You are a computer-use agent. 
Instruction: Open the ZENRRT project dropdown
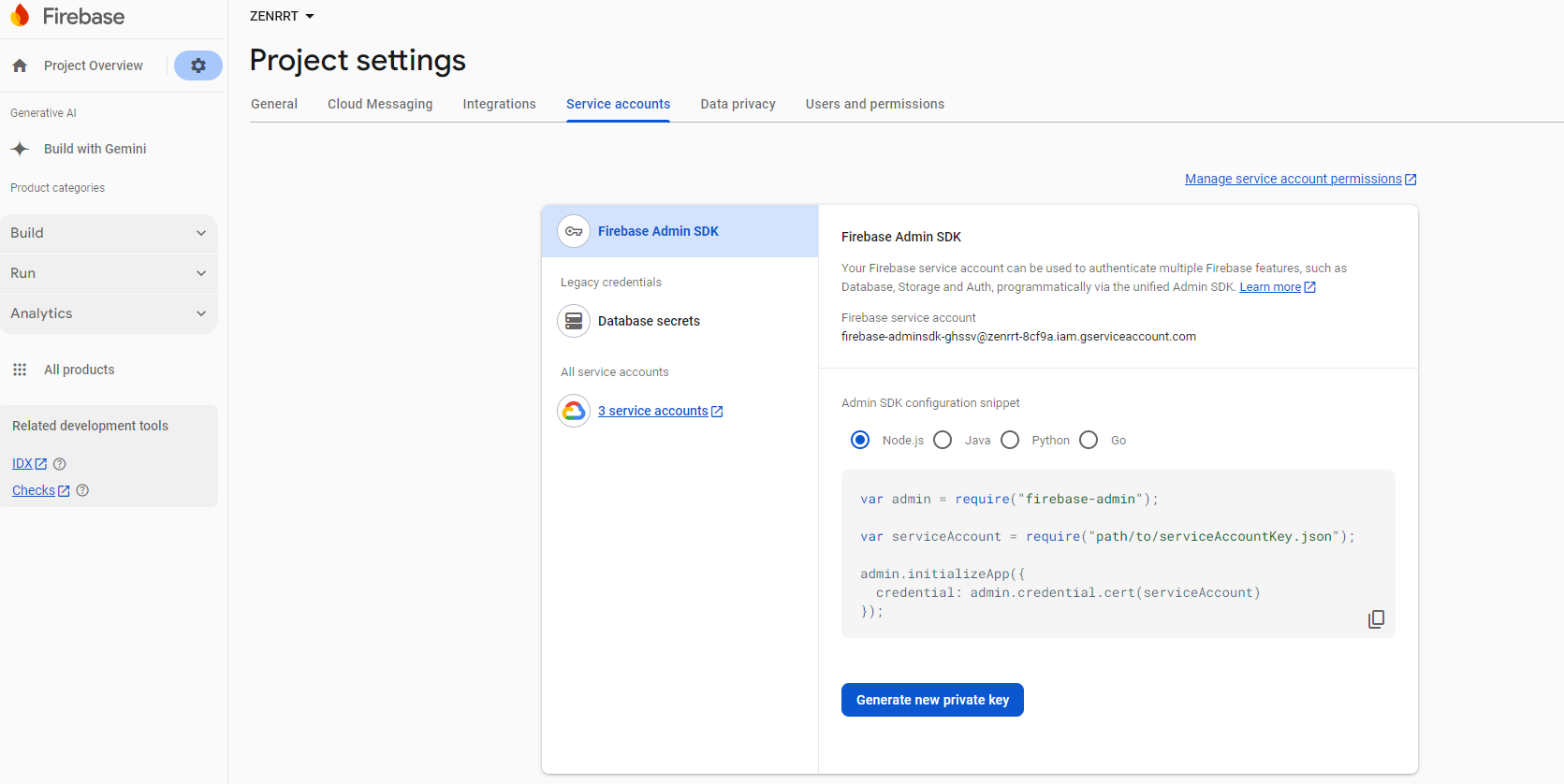[282, 16]
